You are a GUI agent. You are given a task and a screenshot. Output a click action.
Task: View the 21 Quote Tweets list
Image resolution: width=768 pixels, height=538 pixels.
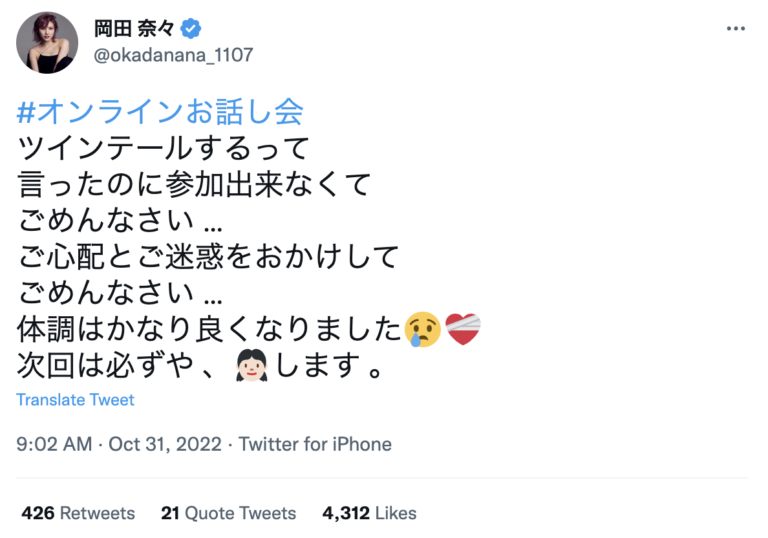tap(228, 513)
